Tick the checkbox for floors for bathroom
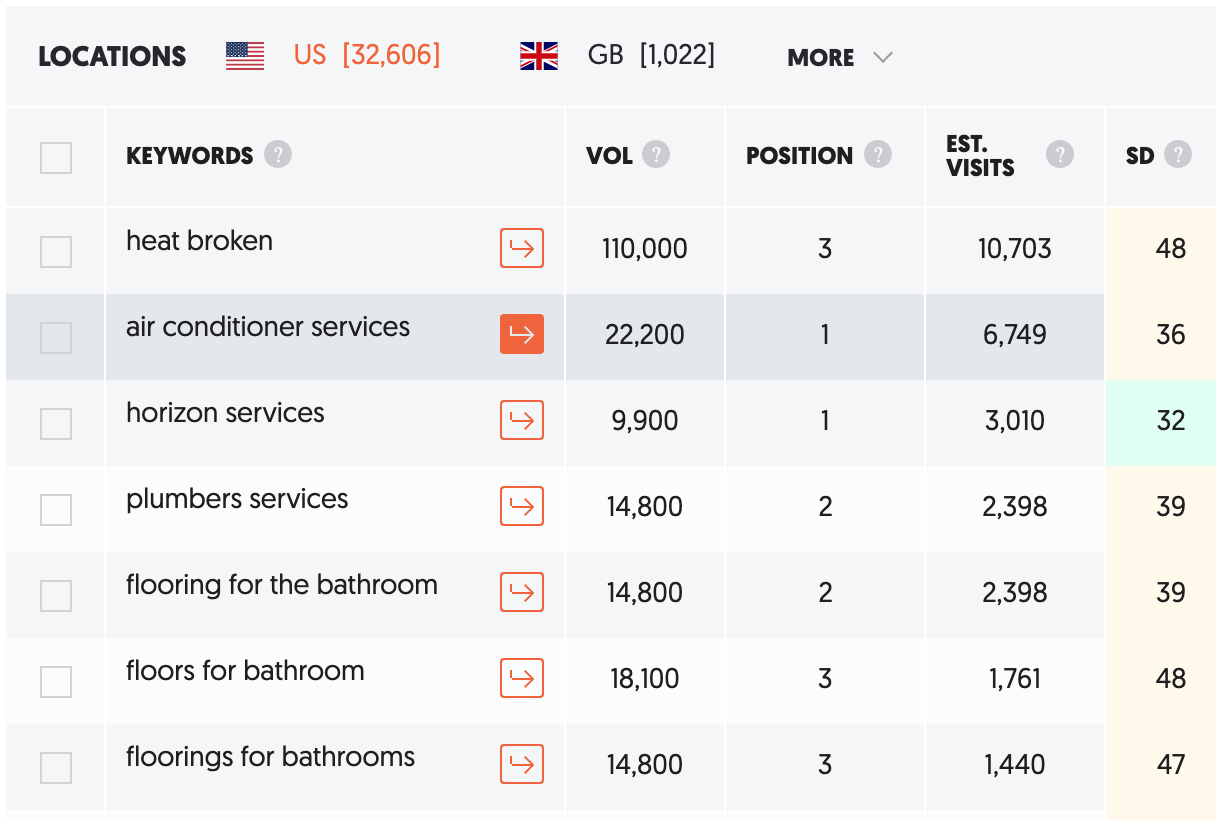 tap(56, 682)
